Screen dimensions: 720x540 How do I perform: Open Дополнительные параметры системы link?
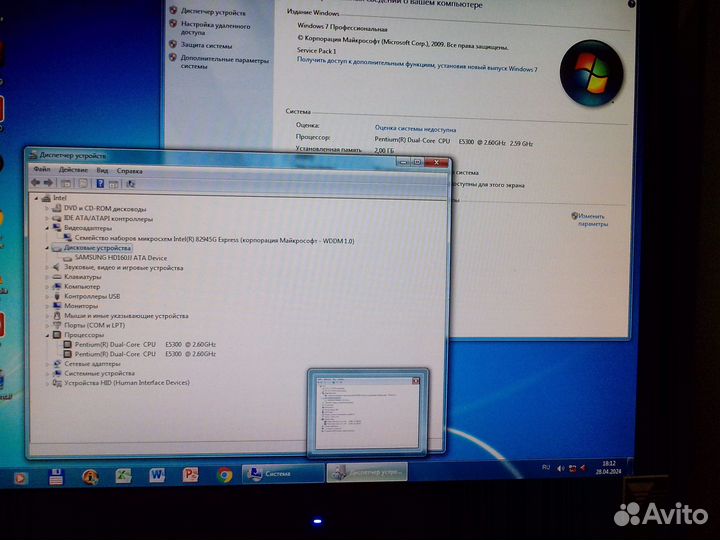[x=225, y=63]
